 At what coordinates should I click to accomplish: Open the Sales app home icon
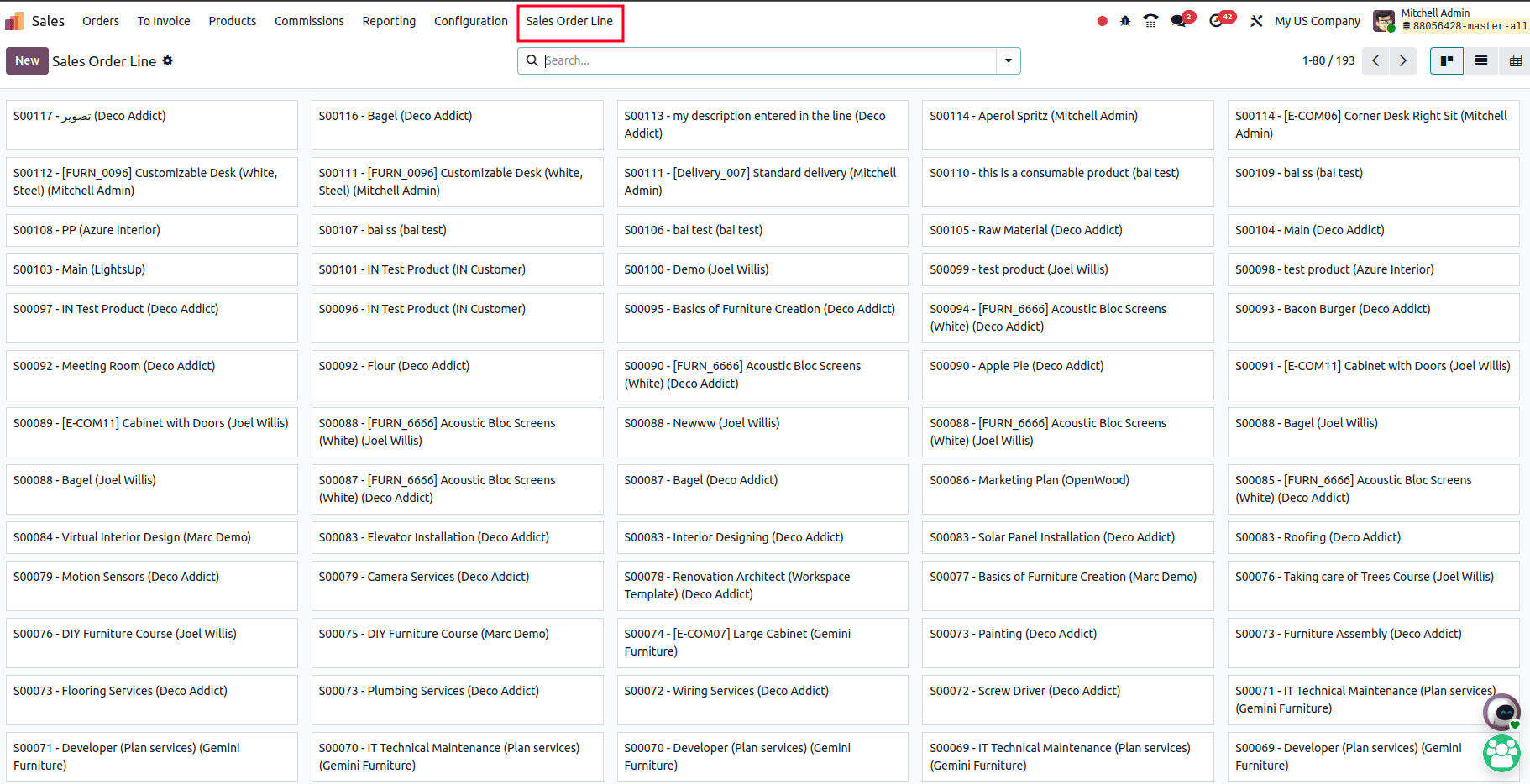coord(14,21)
